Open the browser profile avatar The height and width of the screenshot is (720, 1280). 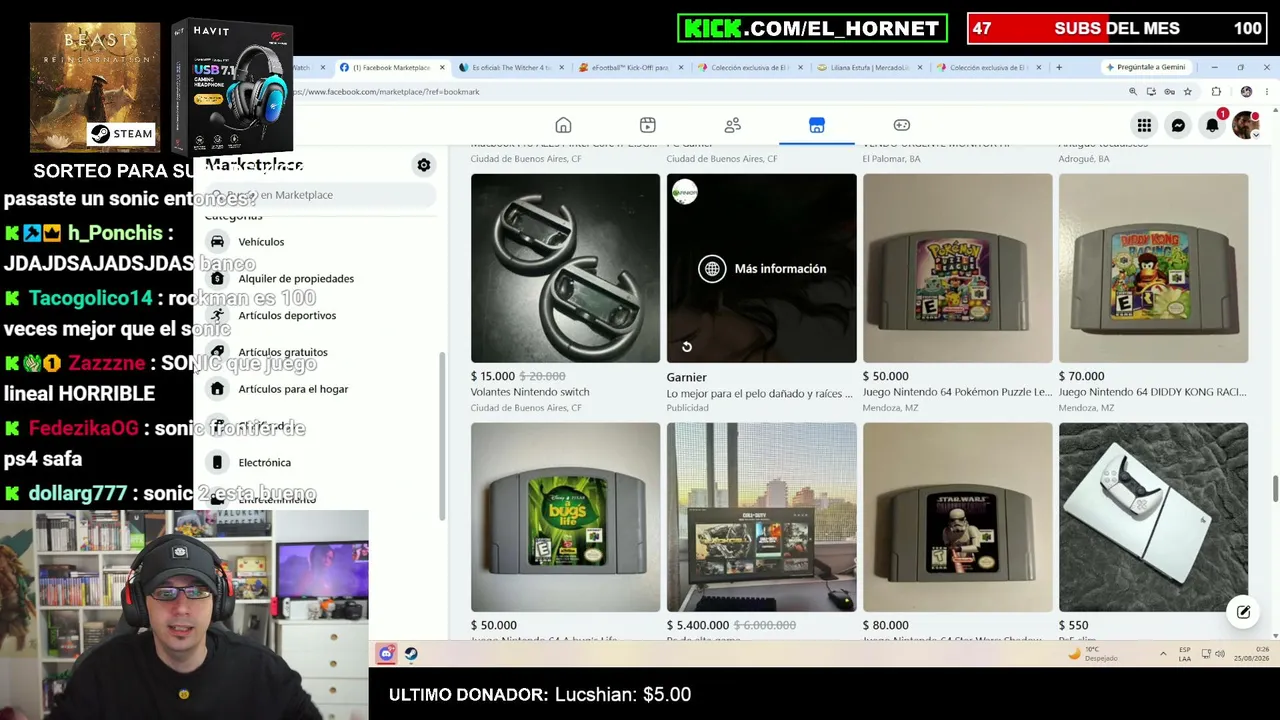1246,92
